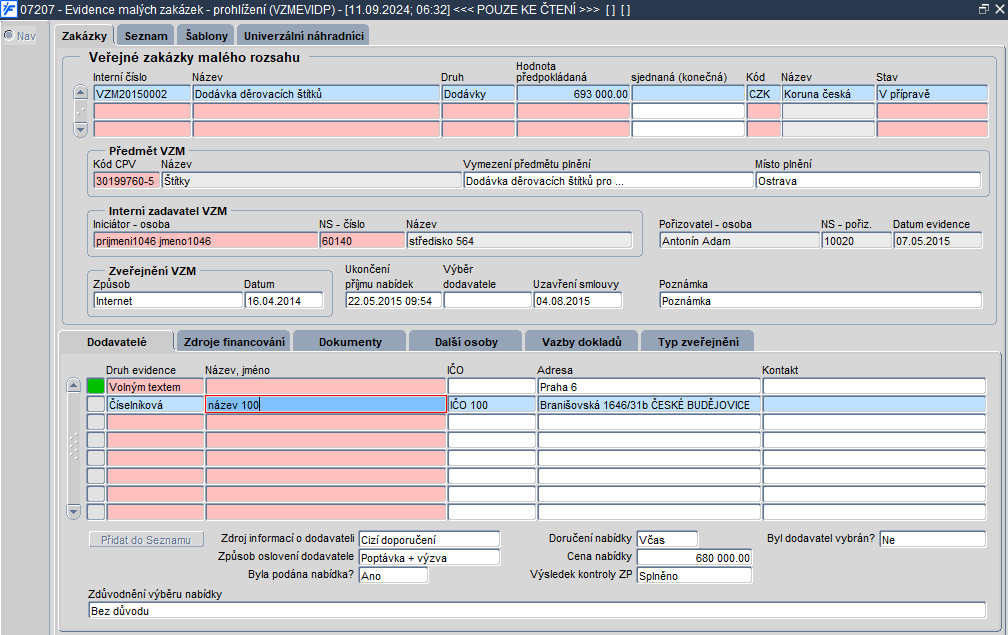Image resolution: width=1008 pixels, height=635 pixels.
Task: Click the Hodnota předpokládaná field 693 000.00
Action: (573, 94)
